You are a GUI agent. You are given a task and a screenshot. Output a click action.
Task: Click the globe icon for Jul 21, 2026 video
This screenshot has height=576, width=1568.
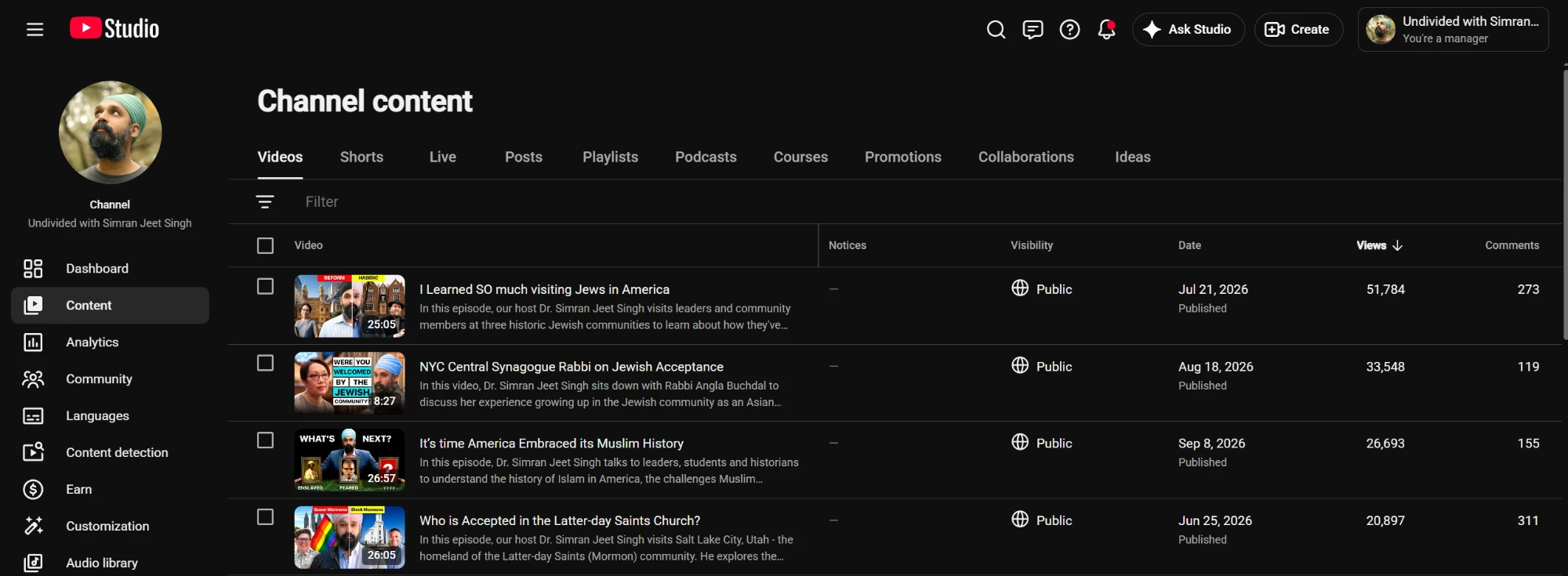pyautogui.click(x=1020, y=288)
